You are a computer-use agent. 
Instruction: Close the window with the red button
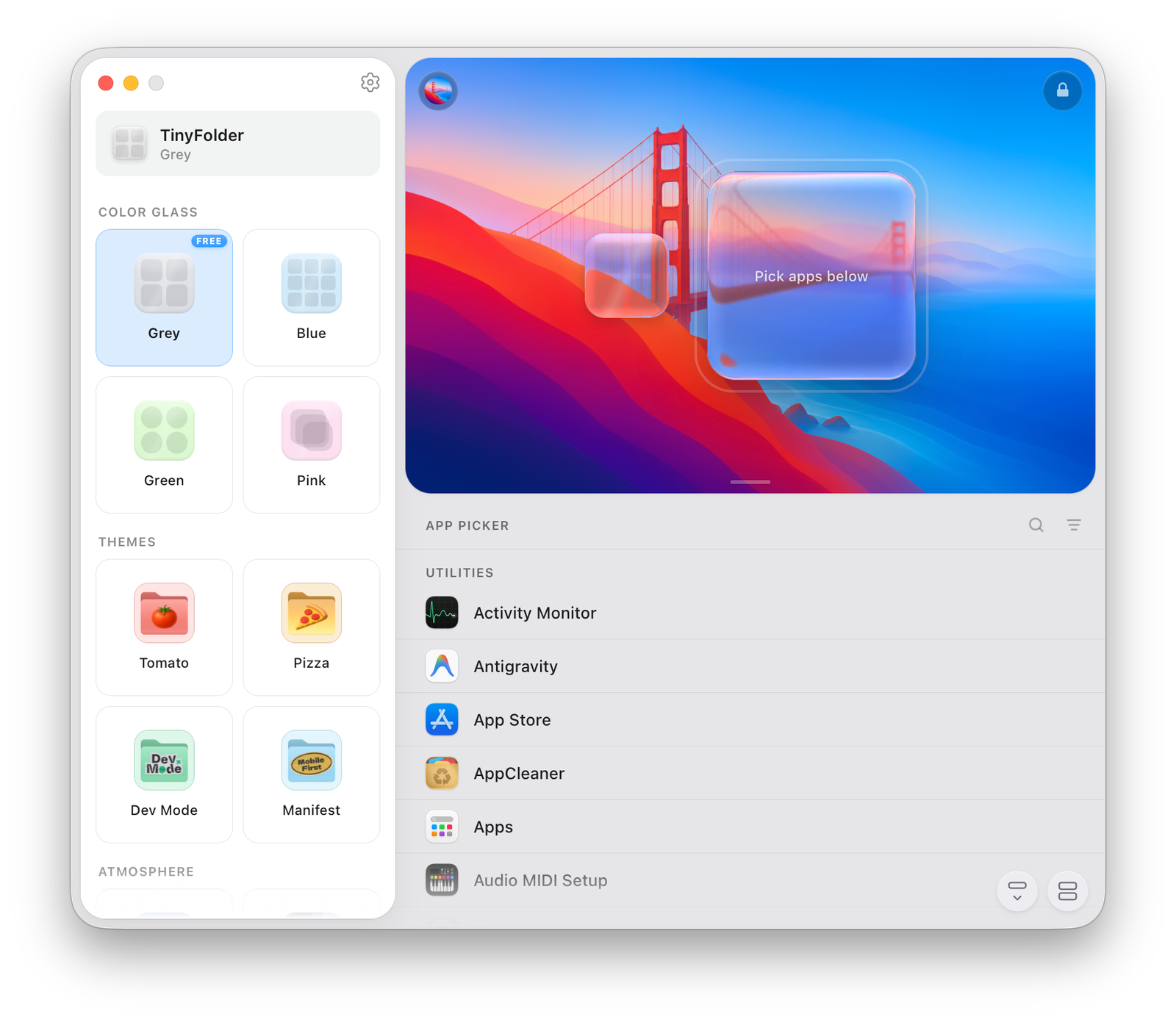[x=106, y=83]
